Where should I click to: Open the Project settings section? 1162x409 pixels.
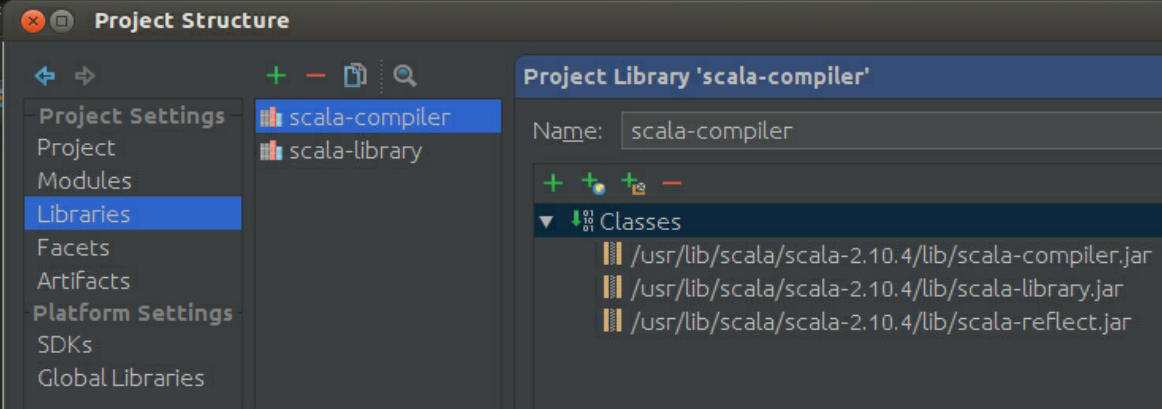click(x=76, y=148)
